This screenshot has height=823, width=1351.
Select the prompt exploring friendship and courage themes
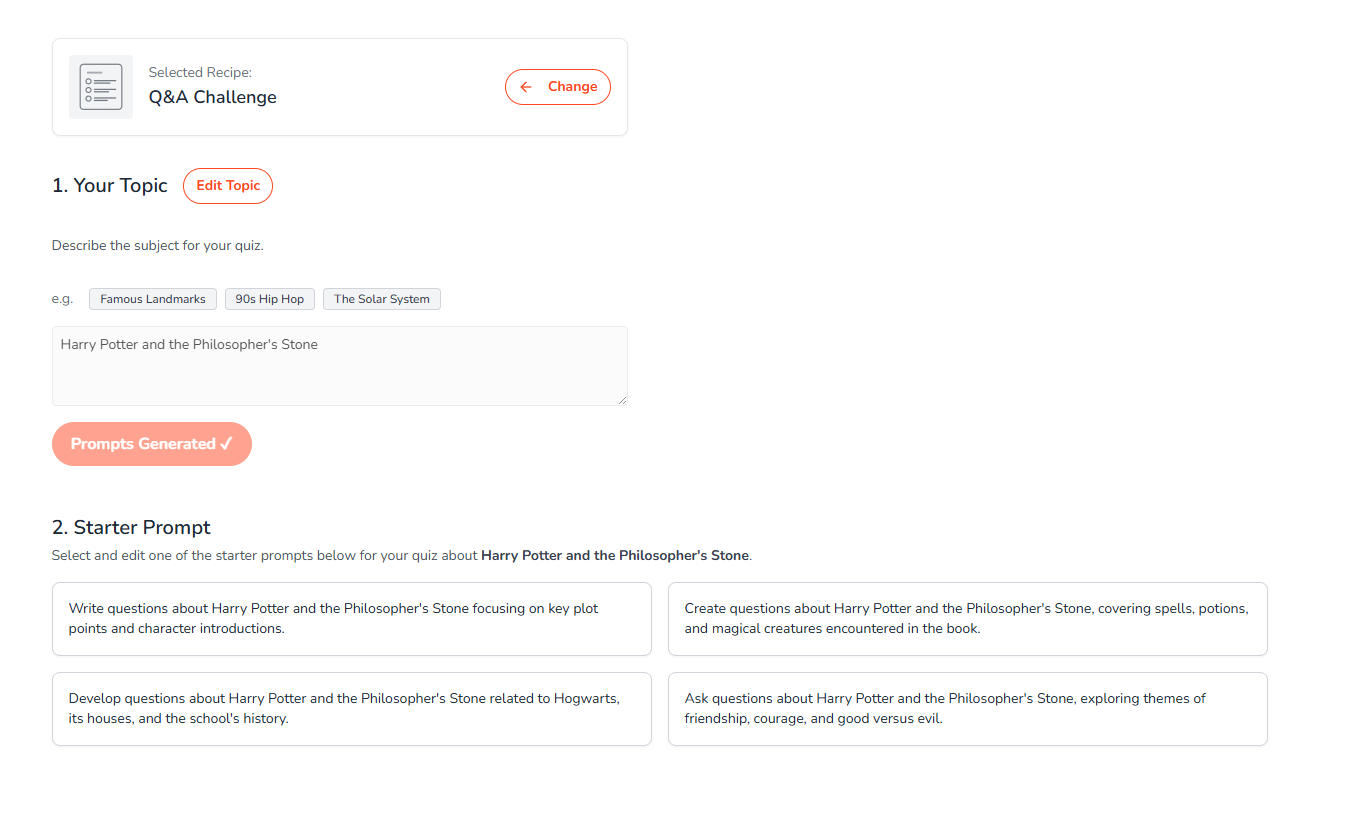point(967,708)
